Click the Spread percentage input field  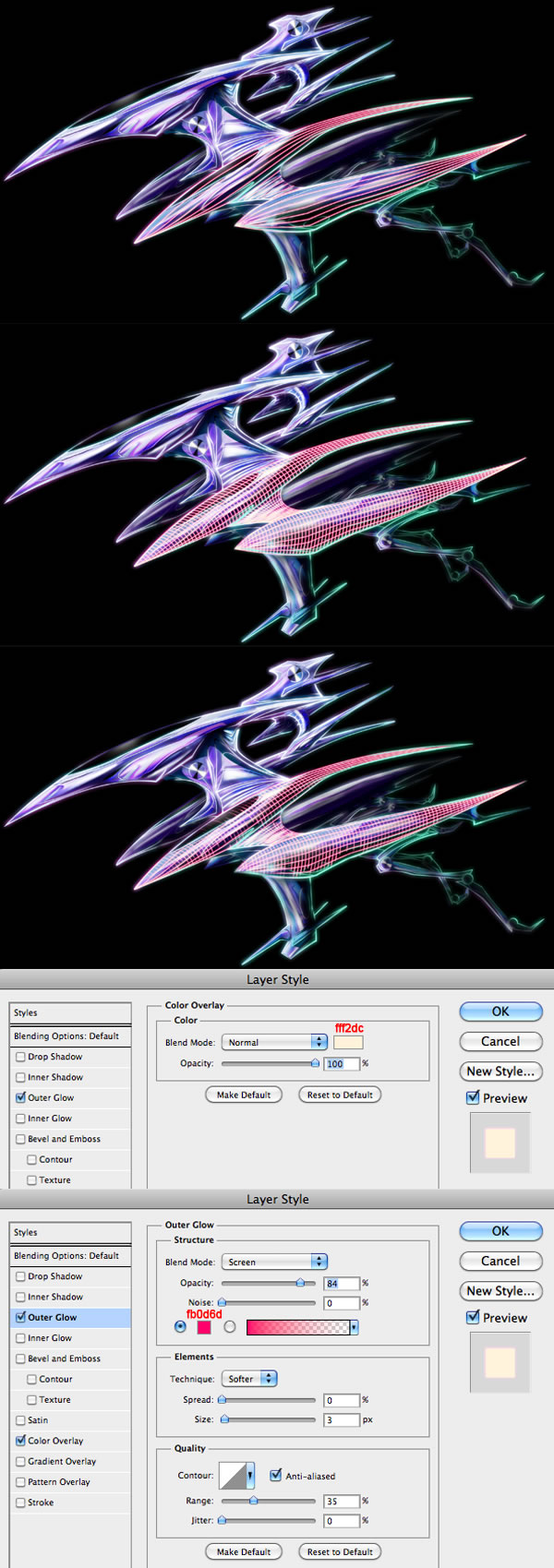click(342, 1400)
